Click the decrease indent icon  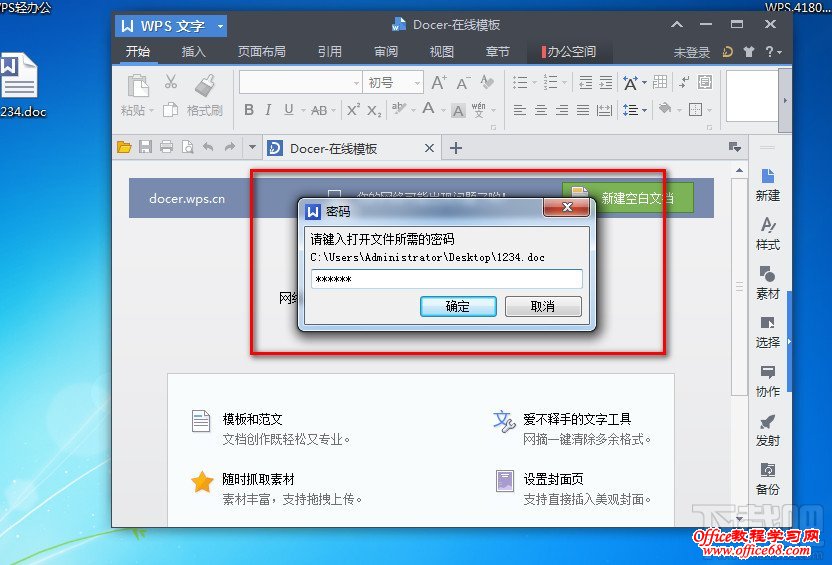[585, 82]
